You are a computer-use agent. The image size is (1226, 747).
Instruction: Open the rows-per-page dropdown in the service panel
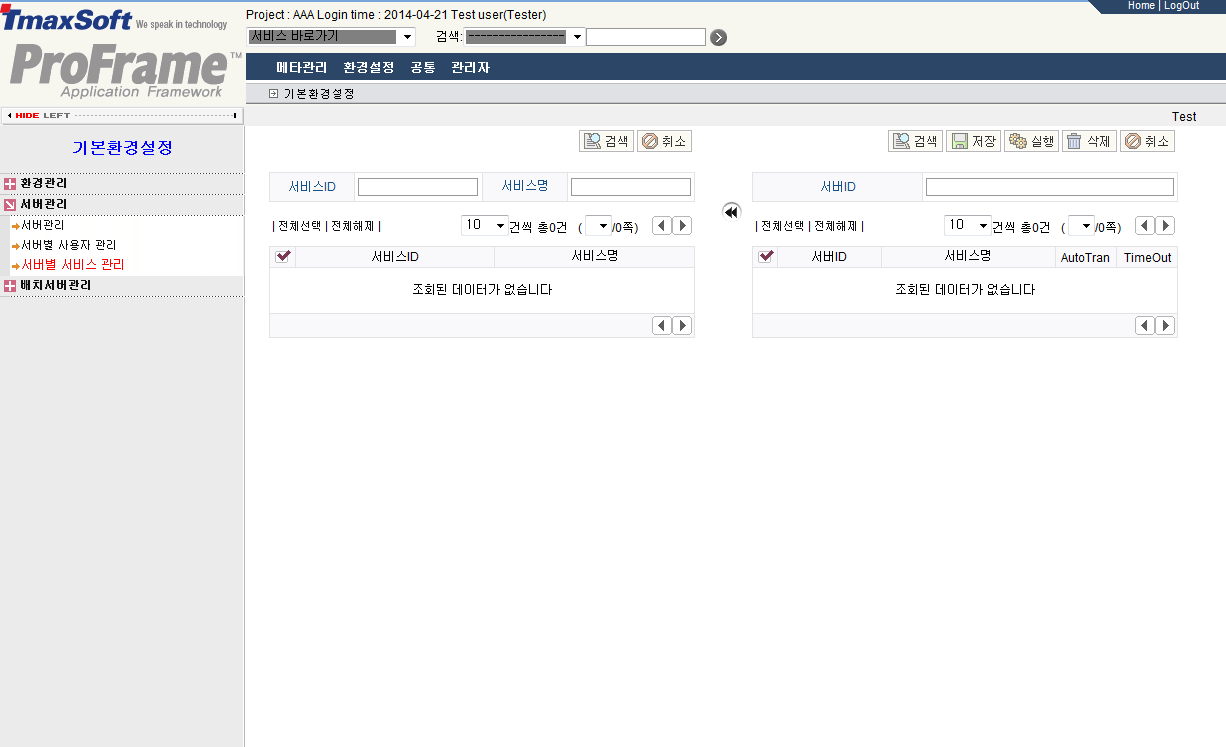point(485,226)
